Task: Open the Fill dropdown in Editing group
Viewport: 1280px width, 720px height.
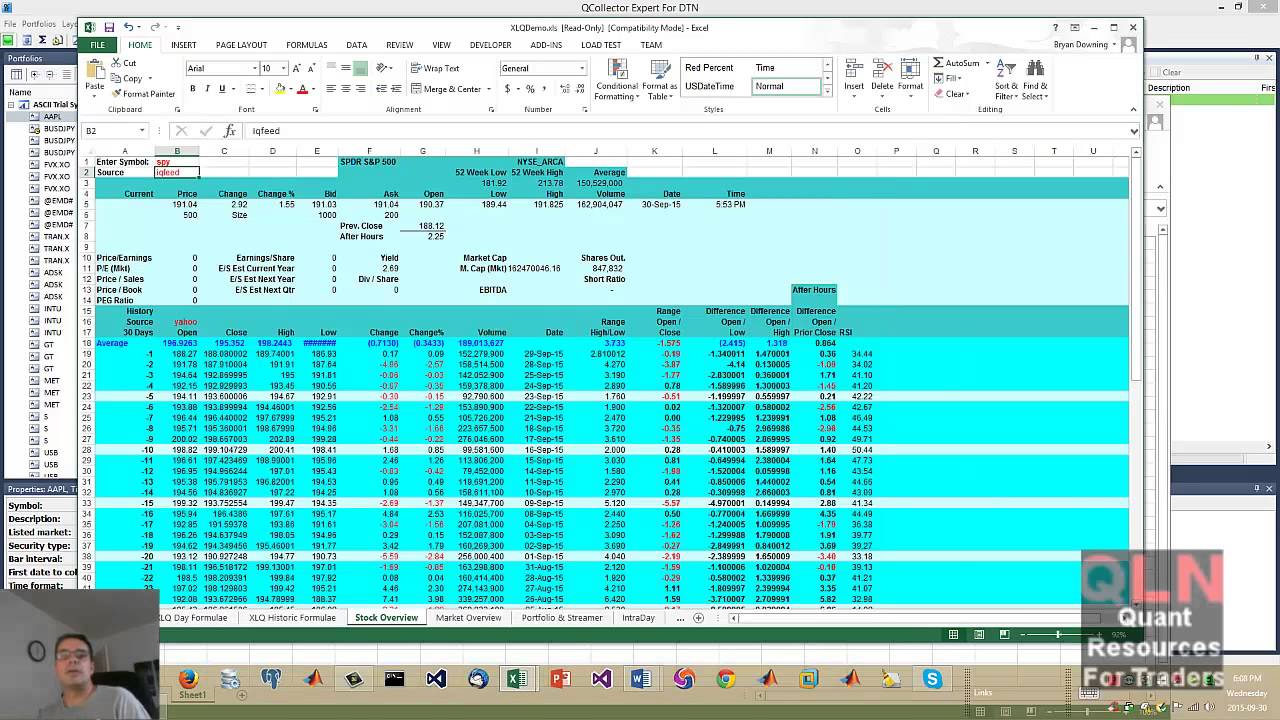Action: [x=948, y=78]
